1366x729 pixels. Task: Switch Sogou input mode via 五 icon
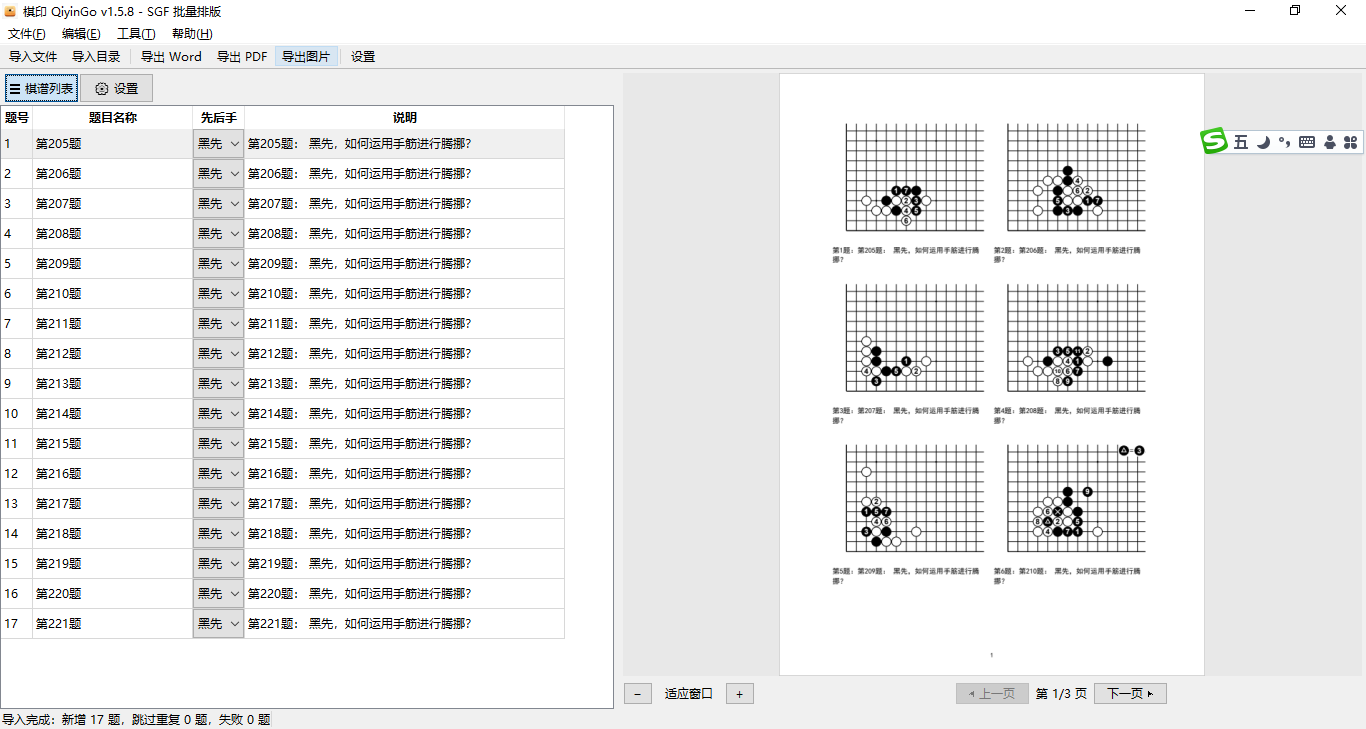point(1241,142)
